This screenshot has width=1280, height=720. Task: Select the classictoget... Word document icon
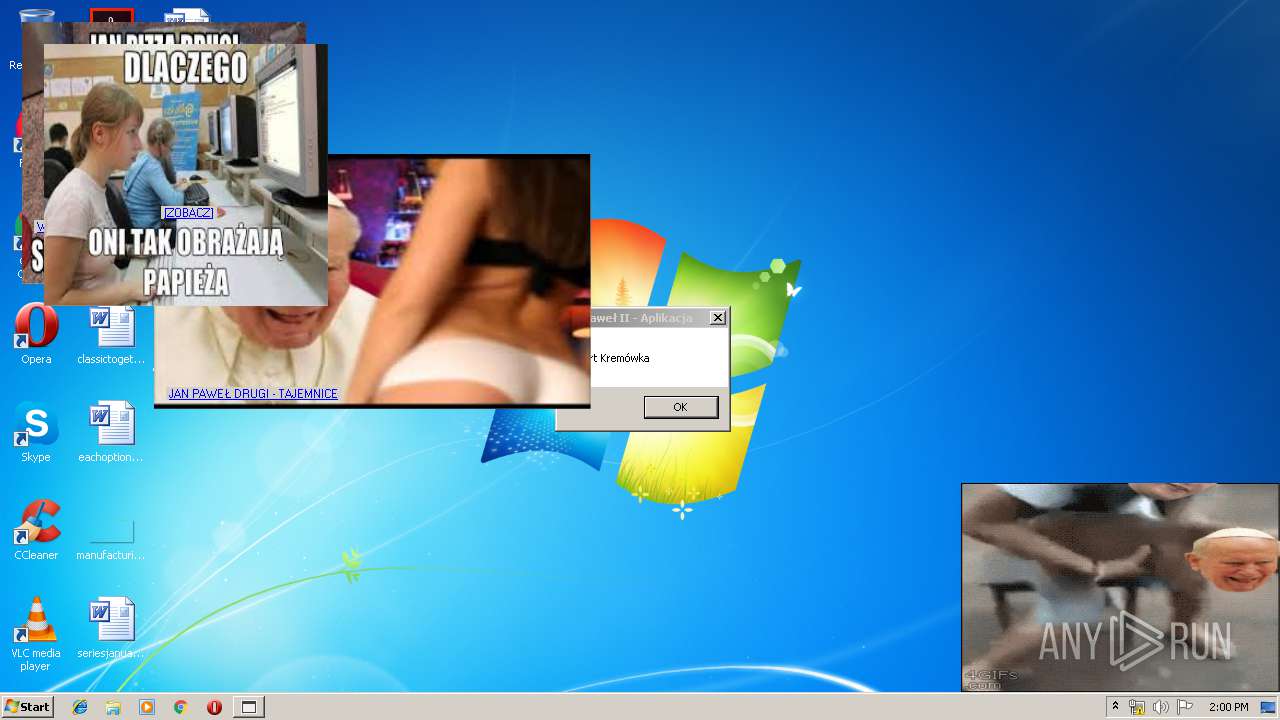click(x=111, y=335)
